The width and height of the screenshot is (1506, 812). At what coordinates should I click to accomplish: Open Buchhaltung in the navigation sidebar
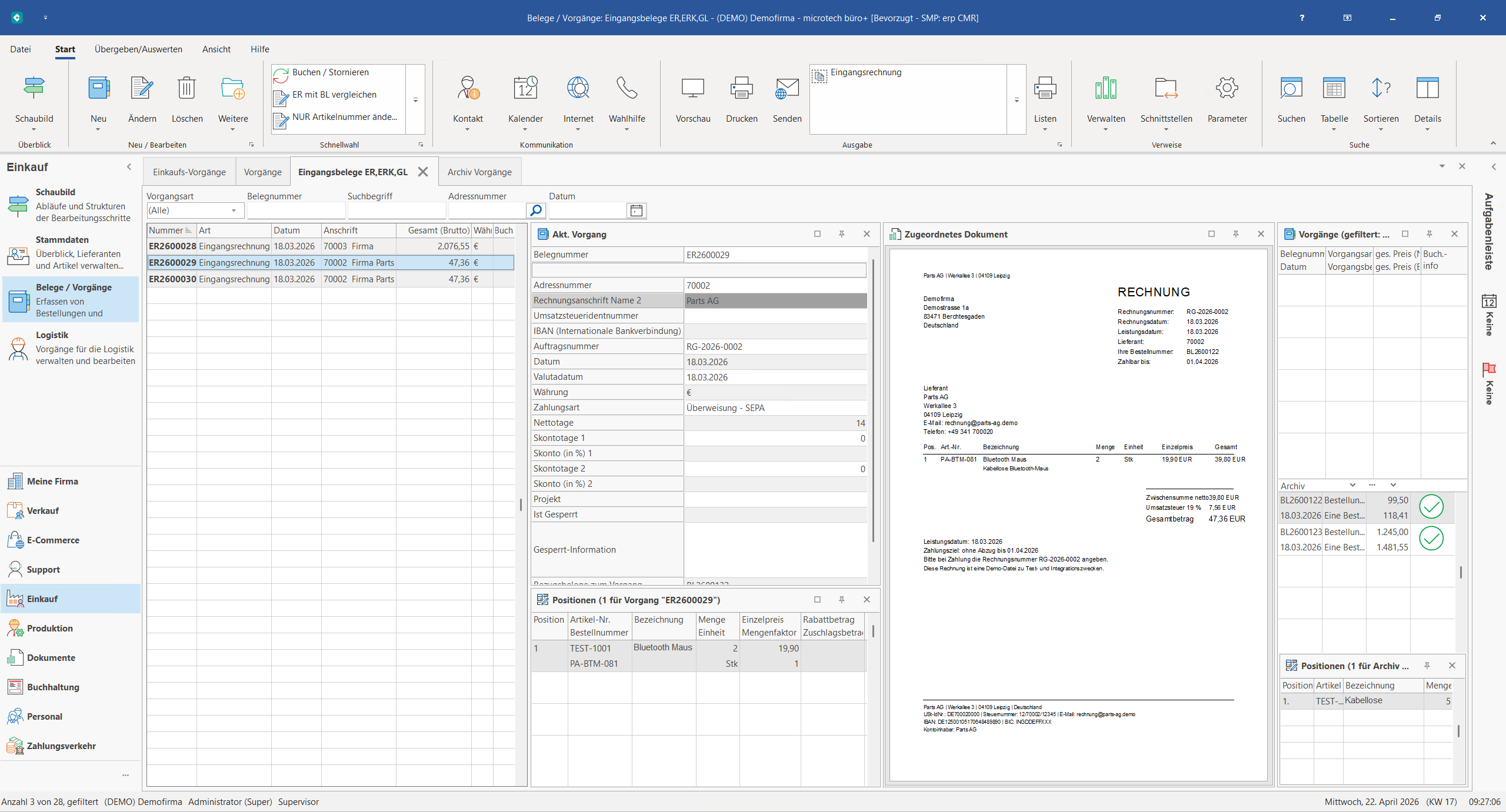(x=53, y=687)
